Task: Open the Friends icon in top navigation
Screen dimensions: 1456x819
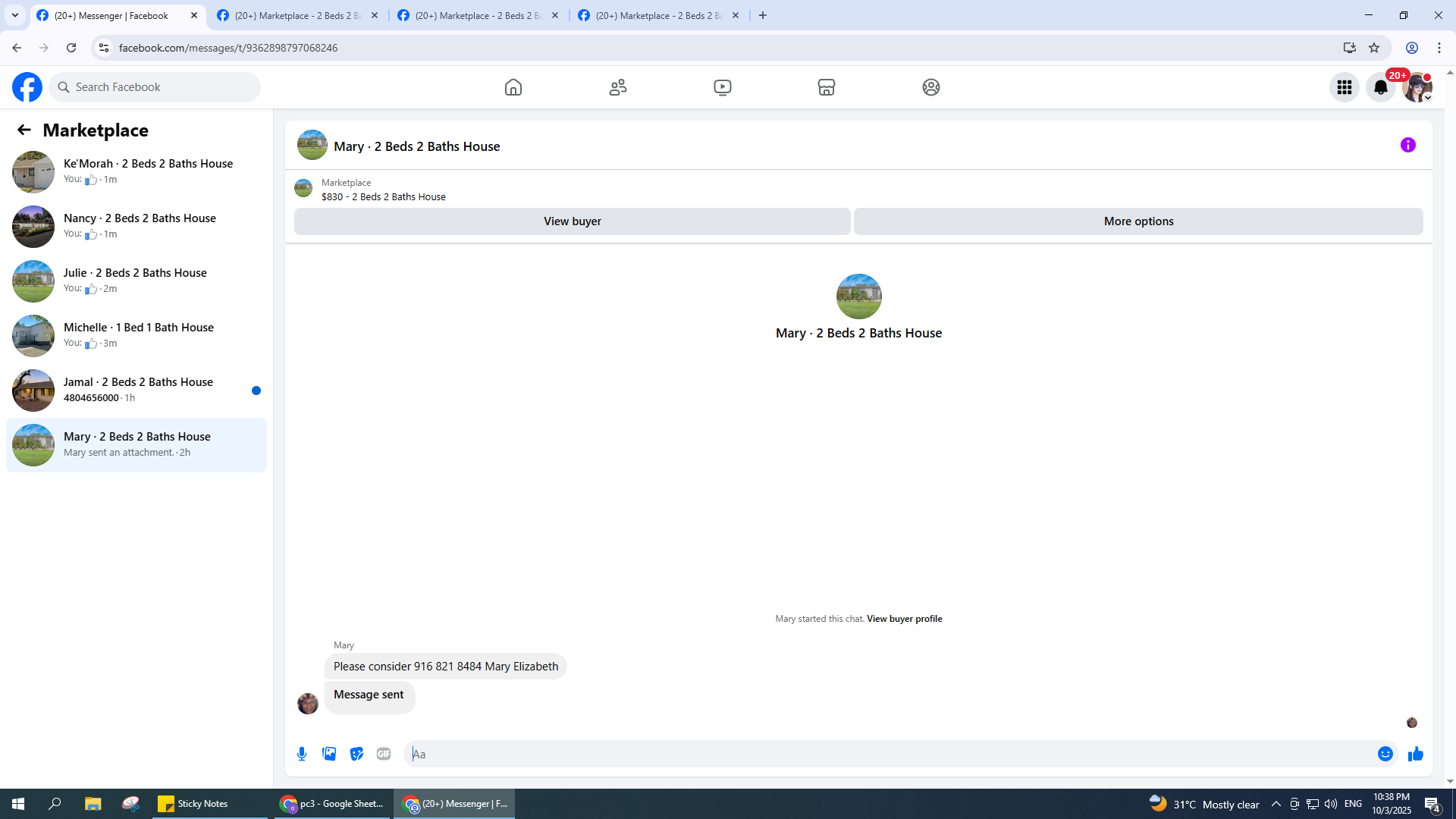Action: [x=618, y=87]
